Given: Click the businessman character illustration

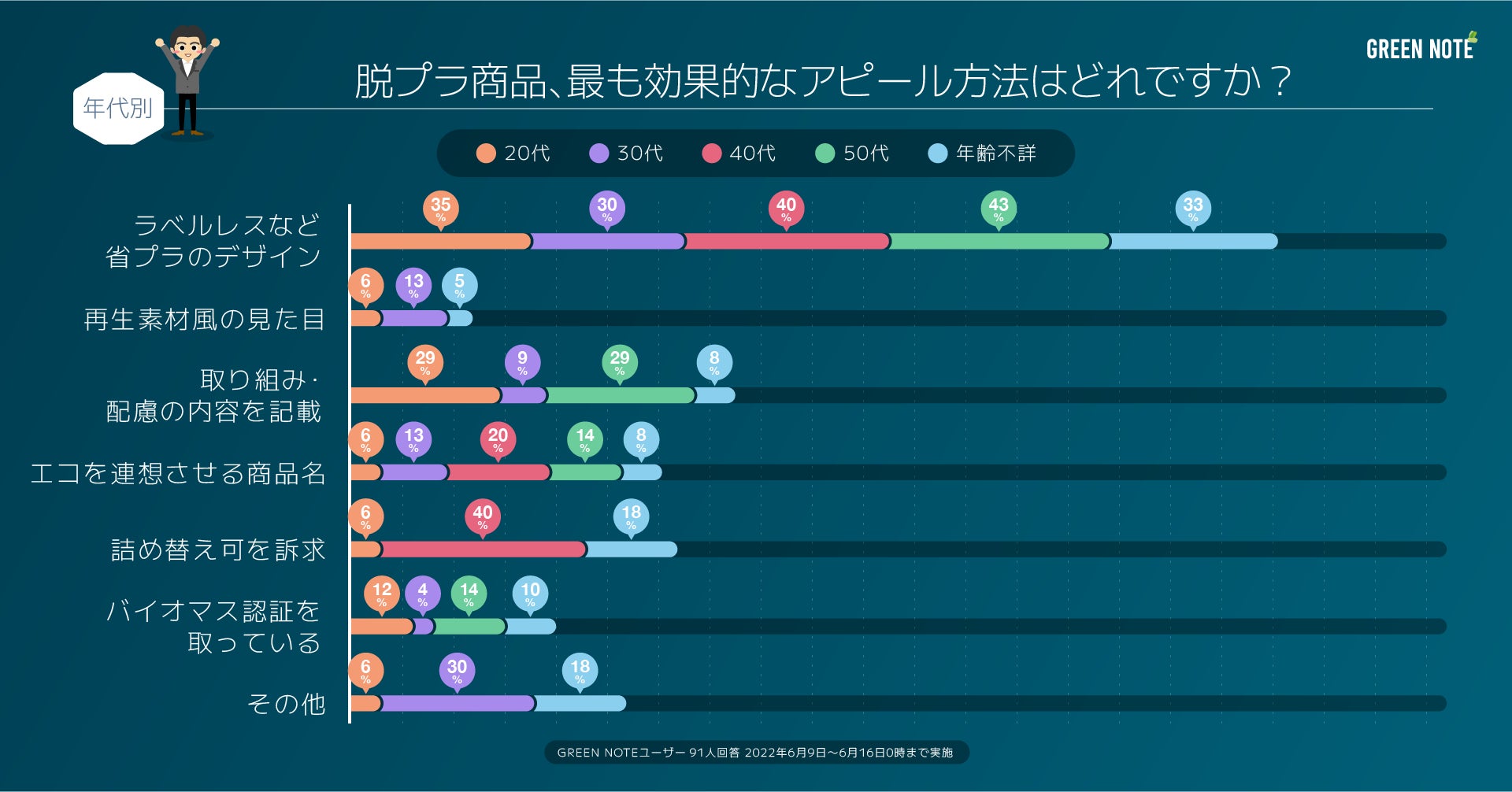Looking at the screenshot, I should pyautogui.click(x=187, y=80).
